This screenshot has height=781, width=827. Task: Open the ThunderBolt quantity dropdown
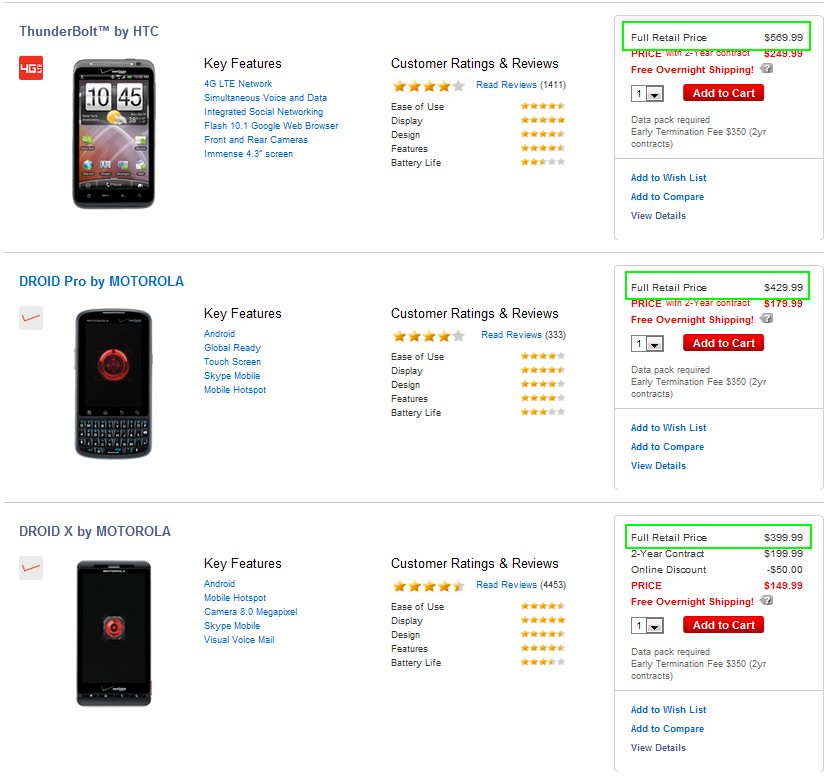click(648, 94)
